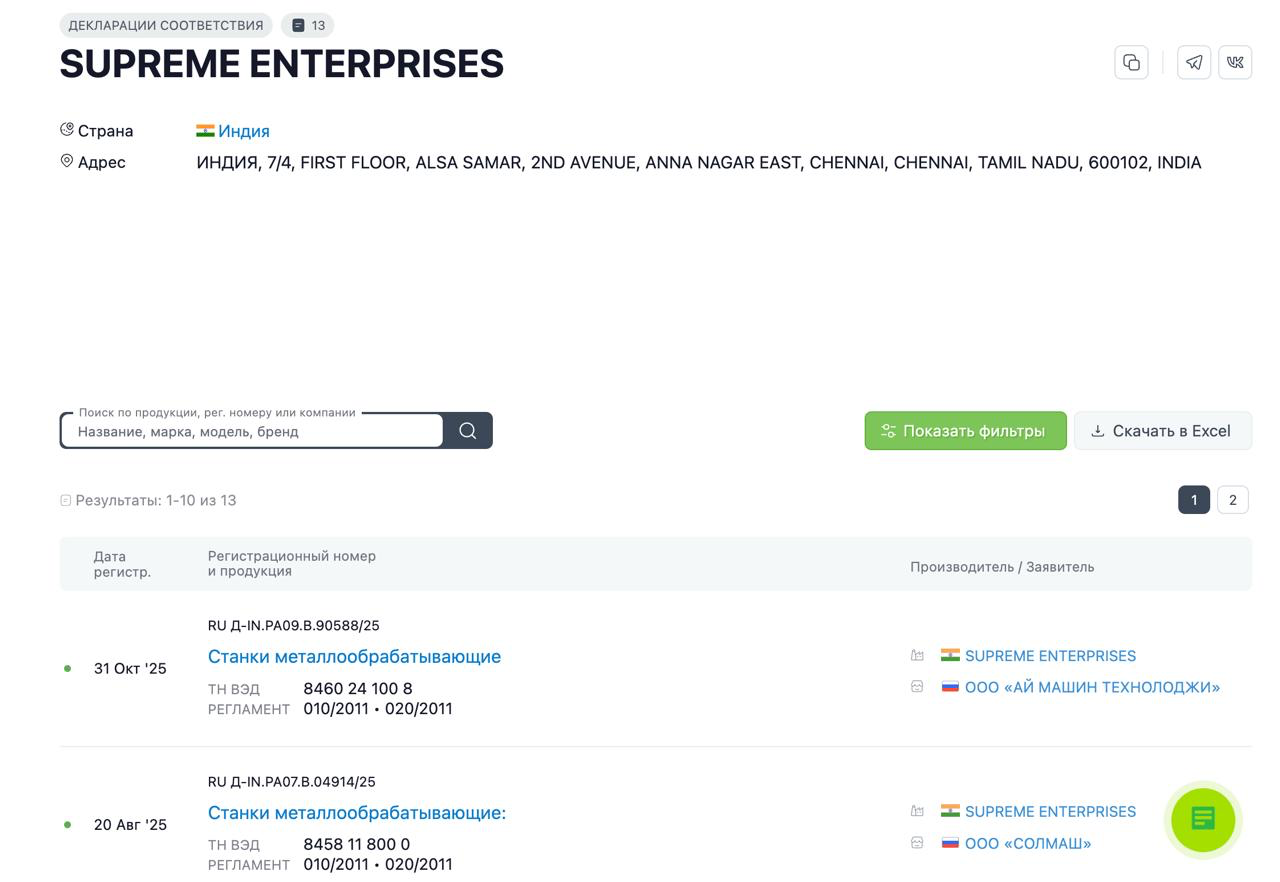The width and height of the screenshot is (1280, 882).
Task: Download results with Скачать в Excel
Action: [x=1163, y=431]
